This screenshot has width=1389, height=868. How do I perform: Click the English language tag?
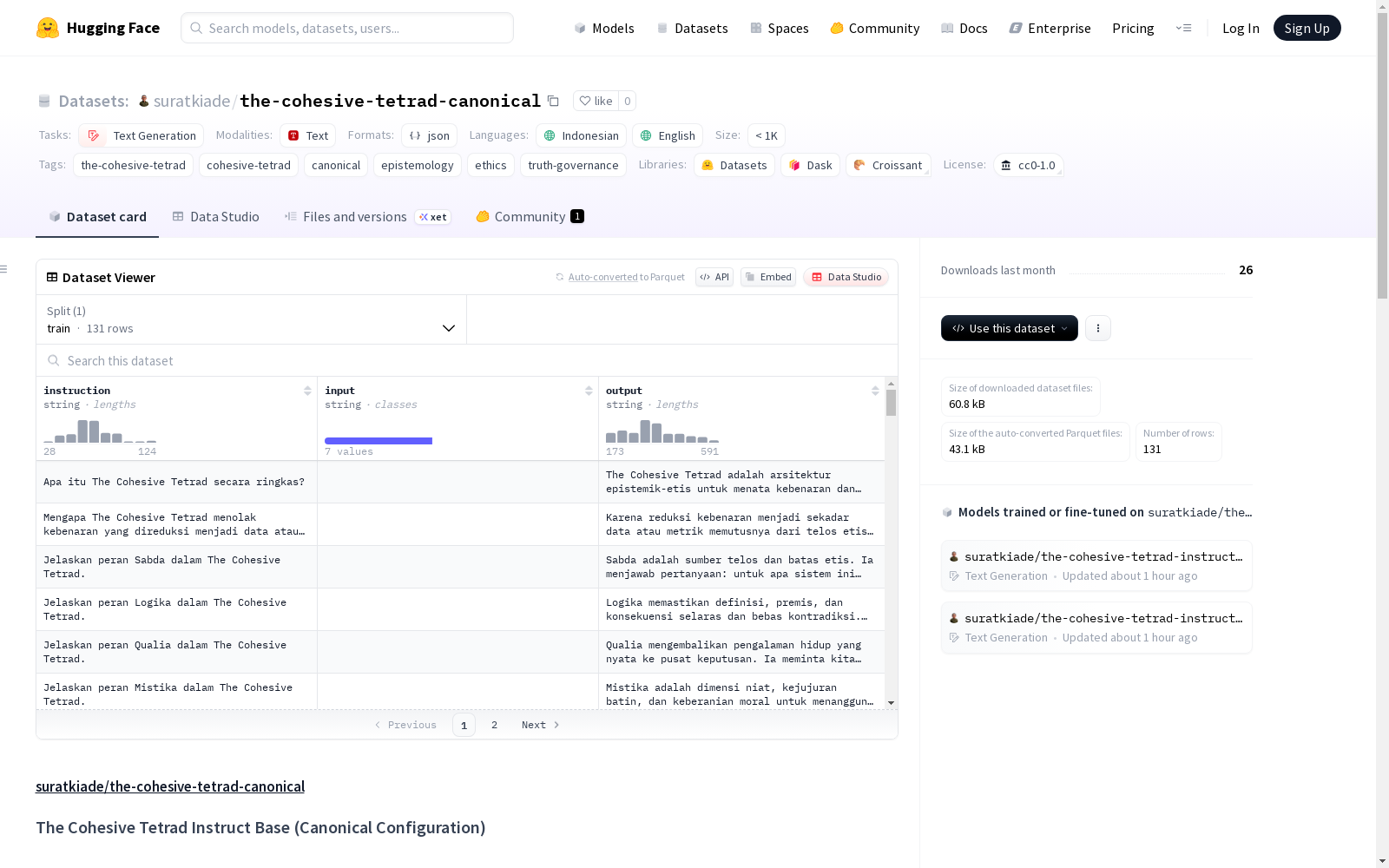(668, 135)
